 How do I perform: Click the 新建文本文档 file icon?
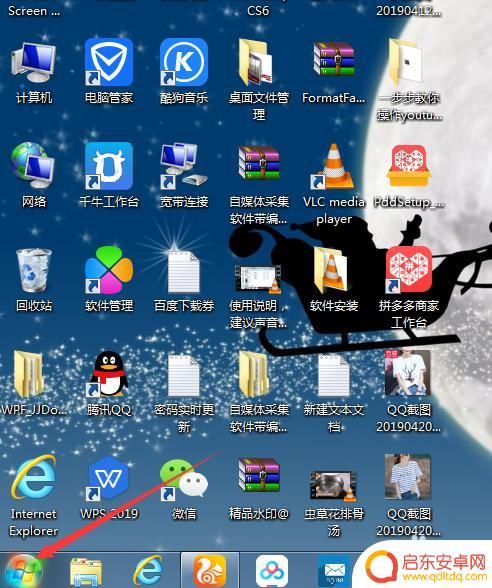click(334, 376)
